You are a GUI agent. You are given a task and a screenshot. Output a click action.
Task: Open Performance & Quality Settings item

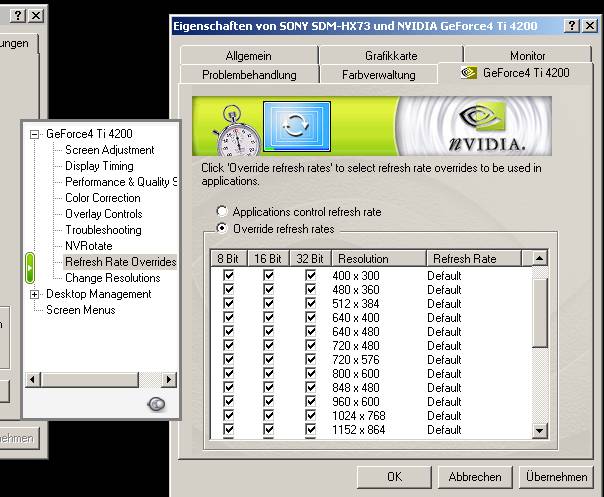(x=121, y=182)
